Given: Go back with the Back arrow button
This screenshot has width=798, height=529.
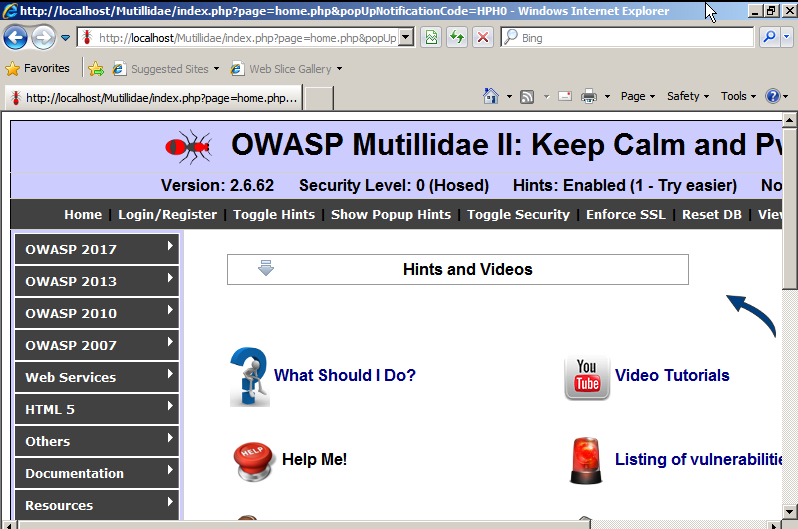Looking at the screenshot, I should click(15, 38).
